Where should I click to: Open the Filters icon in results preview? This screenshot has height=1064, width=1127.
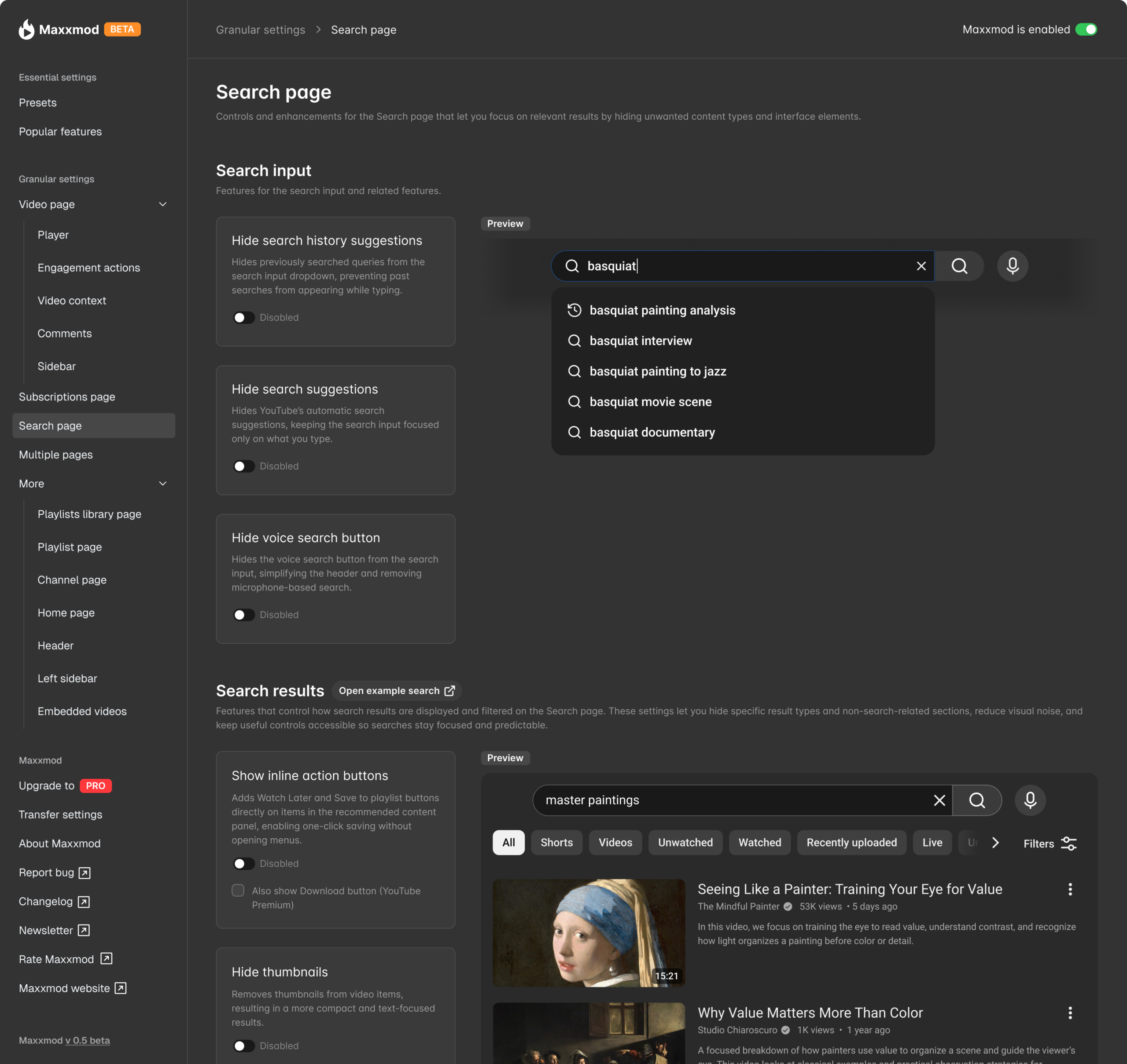1069,844
